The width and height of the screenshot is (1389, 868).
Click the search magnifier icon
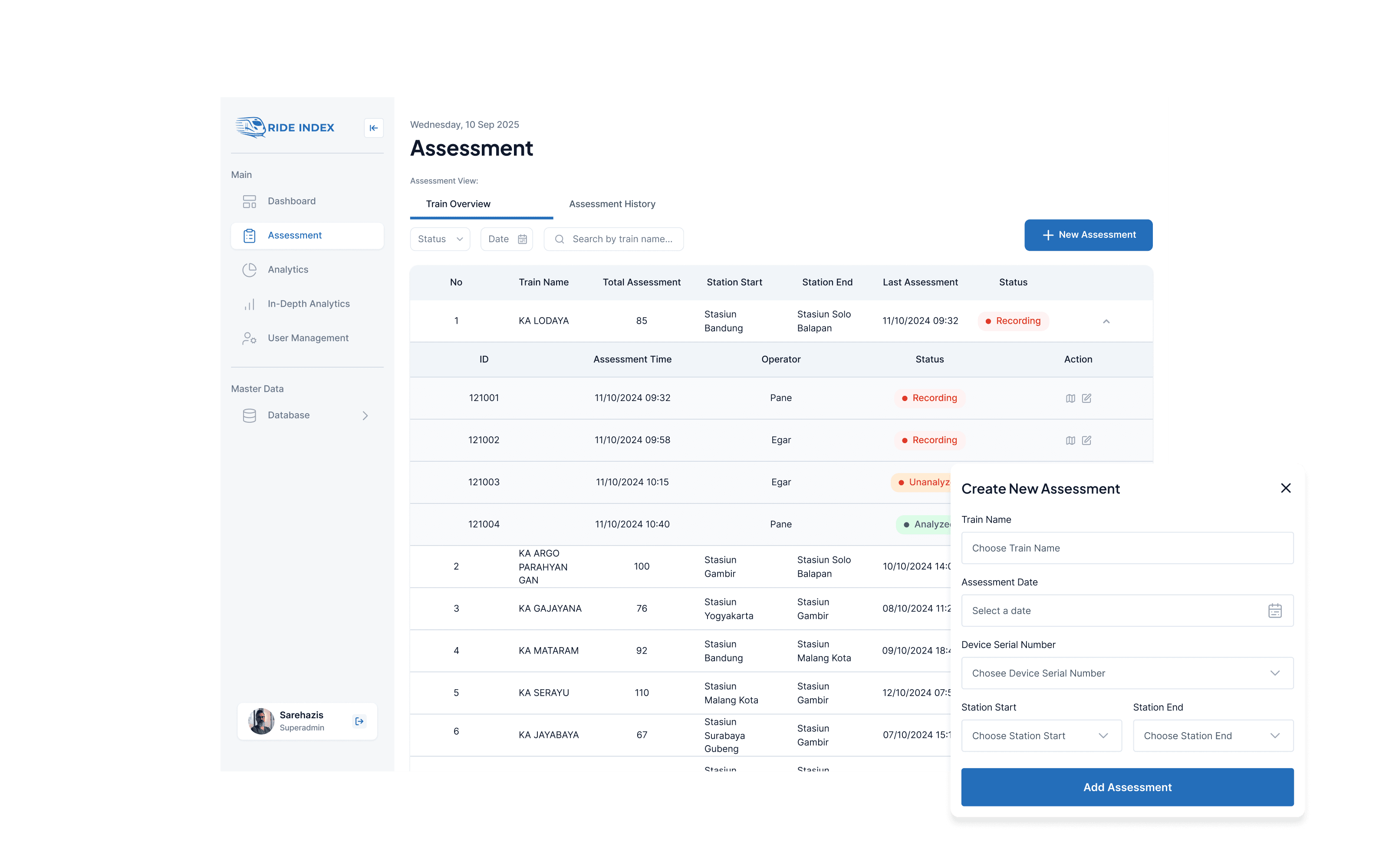pyautogui.click(x=560, y=240)
